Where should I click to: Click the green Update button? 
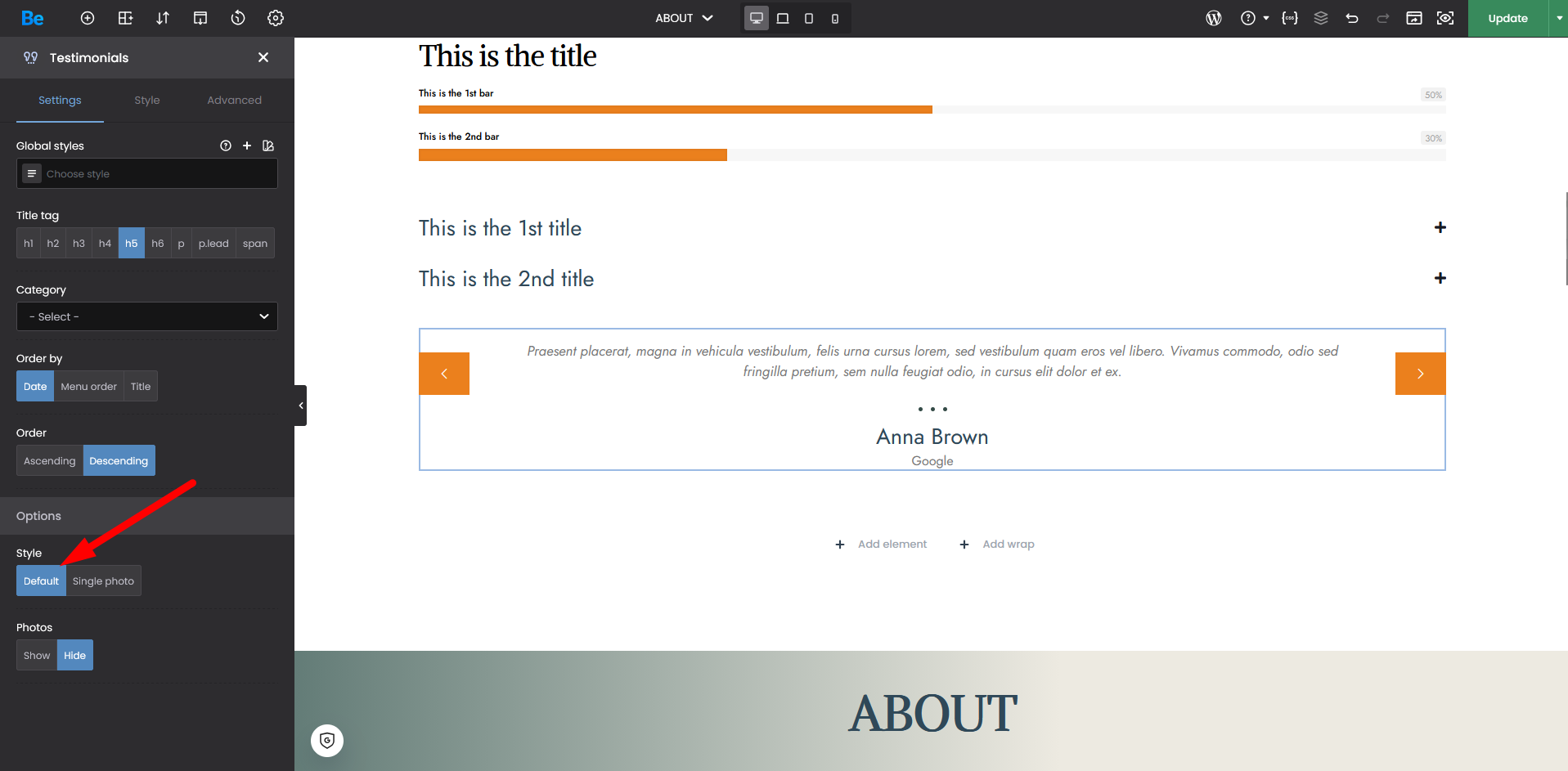tap(1507, 18)
